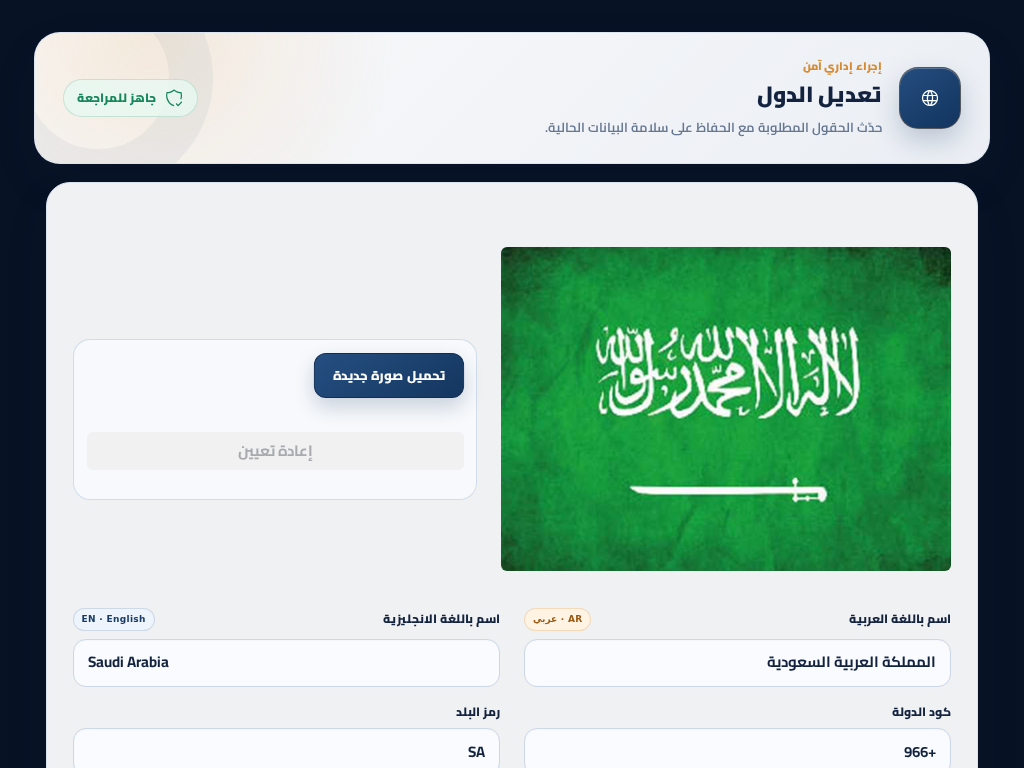Click the رمز البلد label
Viewport: 1024px width, 768px height.
478,712
